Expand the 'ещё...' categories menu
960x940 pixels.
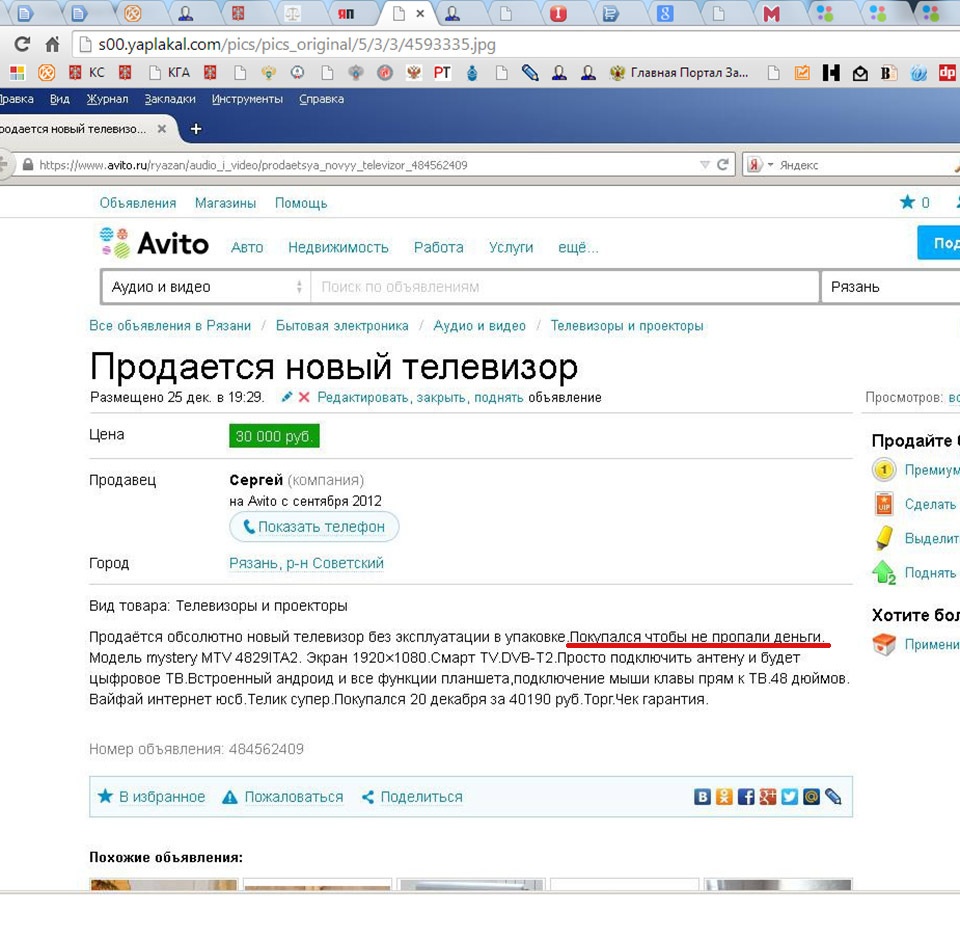pos(578,247)
